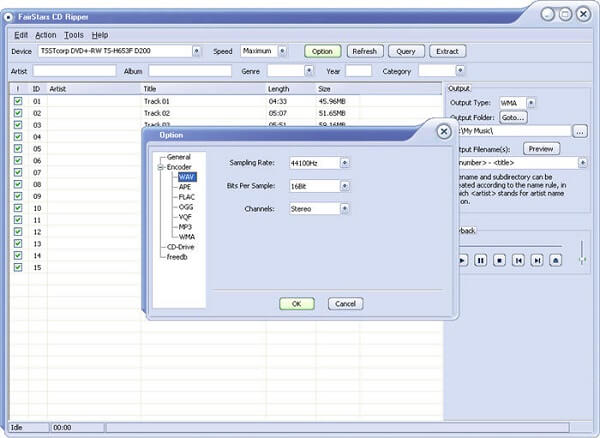The image size is (600, 438).
Task: Select MP3 encoder in the tree
Action: tap(185, 227)
